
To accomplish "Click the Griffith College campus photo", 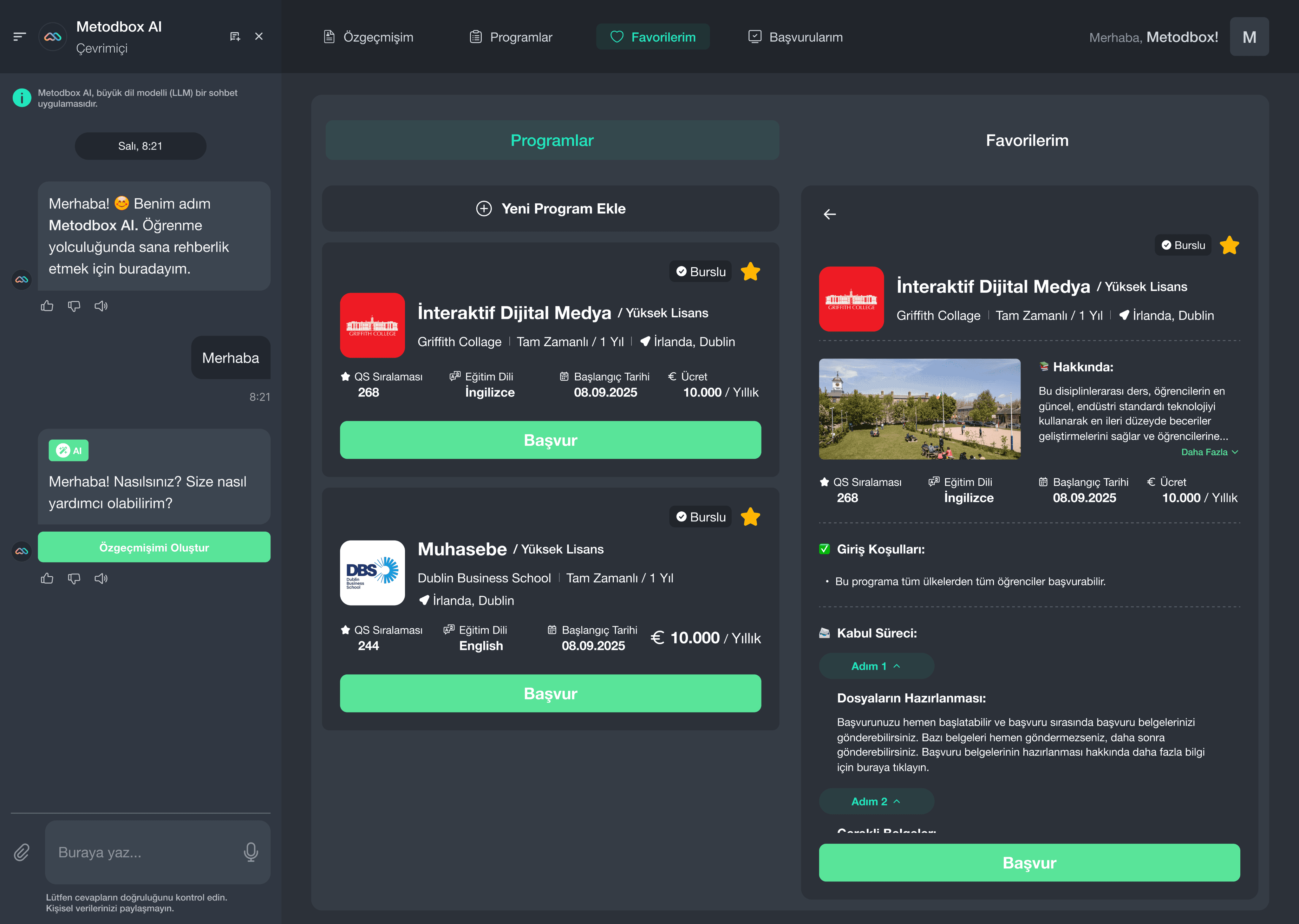I will 919,409.
